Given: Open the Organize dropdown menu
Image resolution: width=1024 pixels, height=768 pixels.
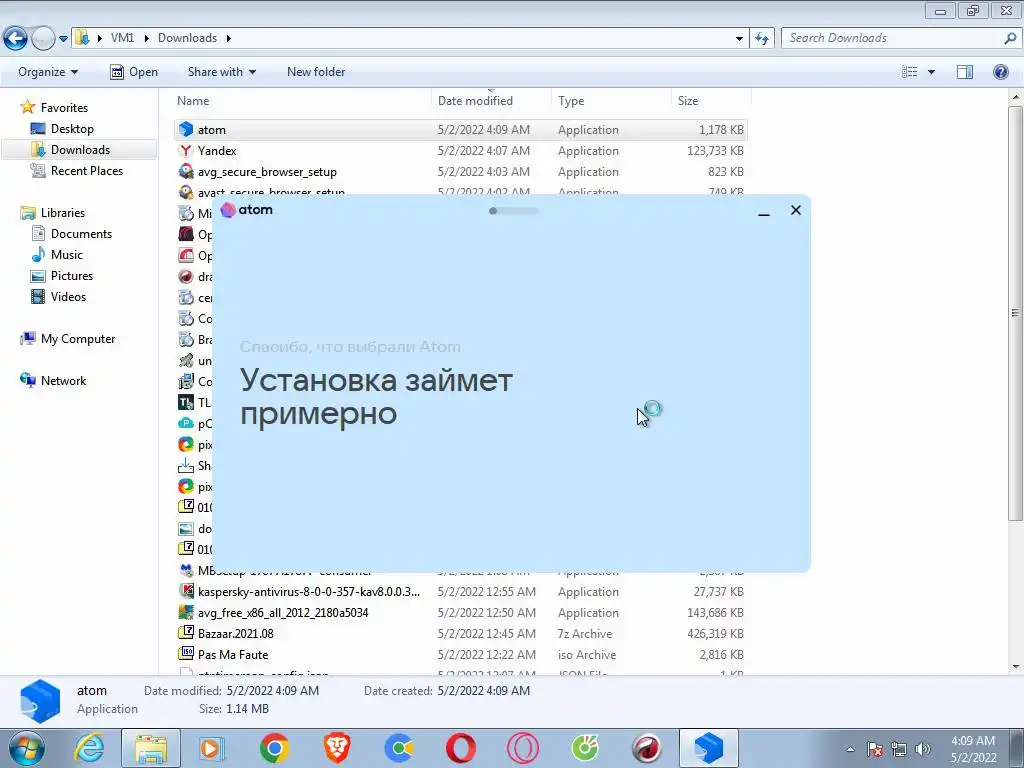Looking at the screenshot, I should pos(48,72).
